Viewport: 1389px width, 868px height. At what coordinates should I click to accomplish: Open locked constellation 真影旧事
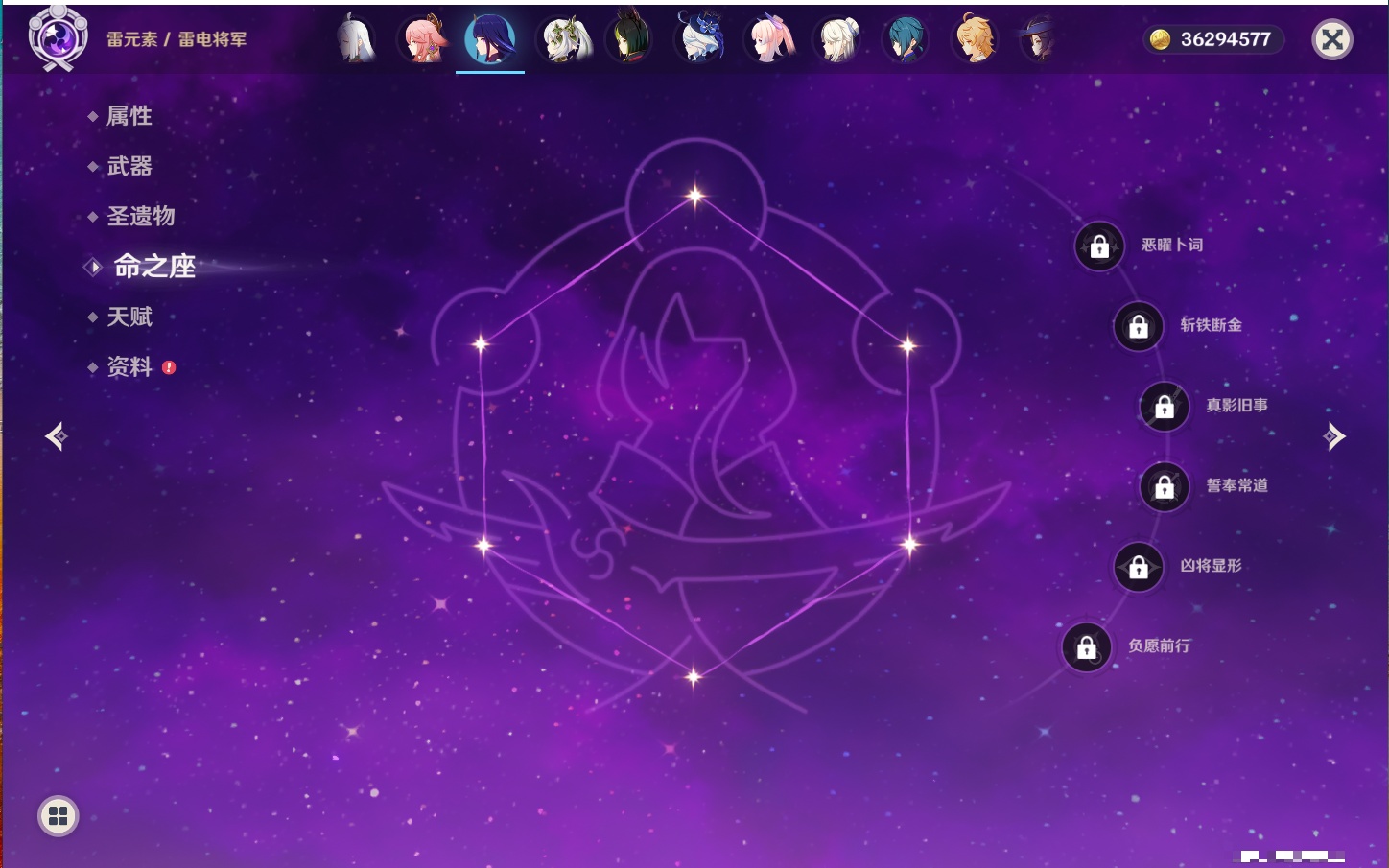tap(1165, 407)
